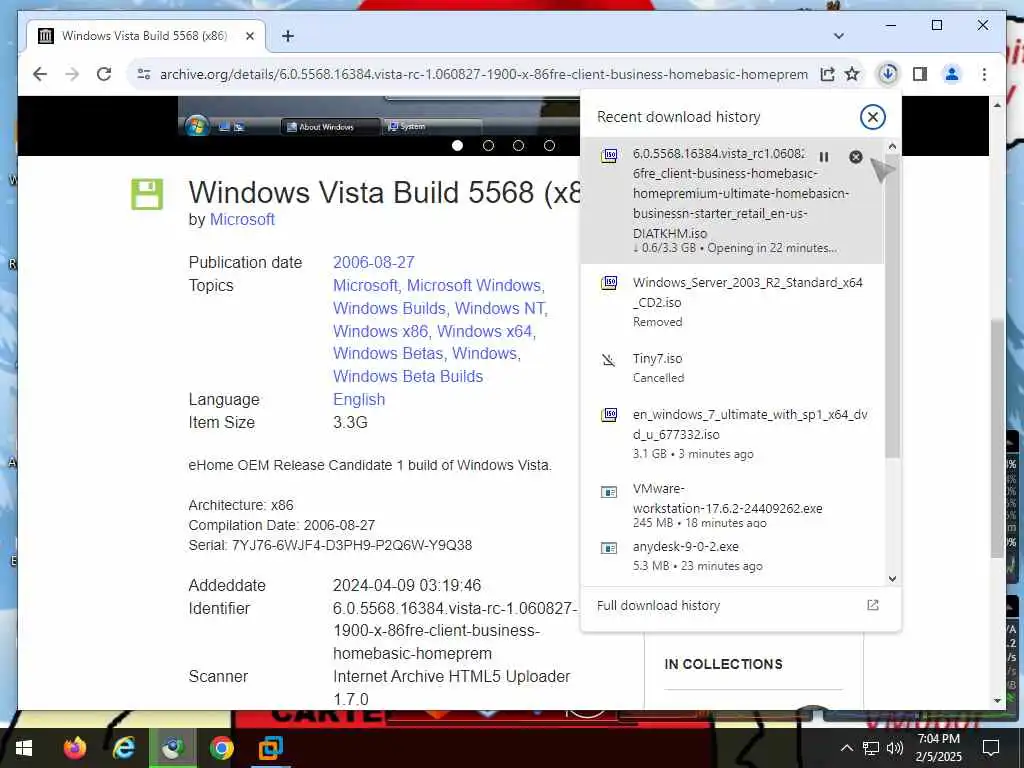Open the tab search dropdown chevron
Screen dimensions: 1024x768
click(x=839, y=36)
